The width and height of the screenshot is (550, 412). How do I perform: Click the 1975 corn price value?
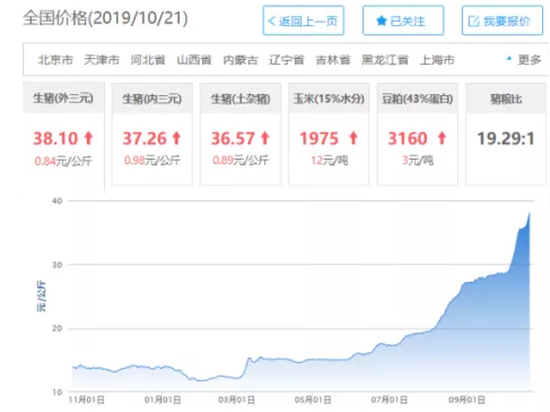click(319, 138)
